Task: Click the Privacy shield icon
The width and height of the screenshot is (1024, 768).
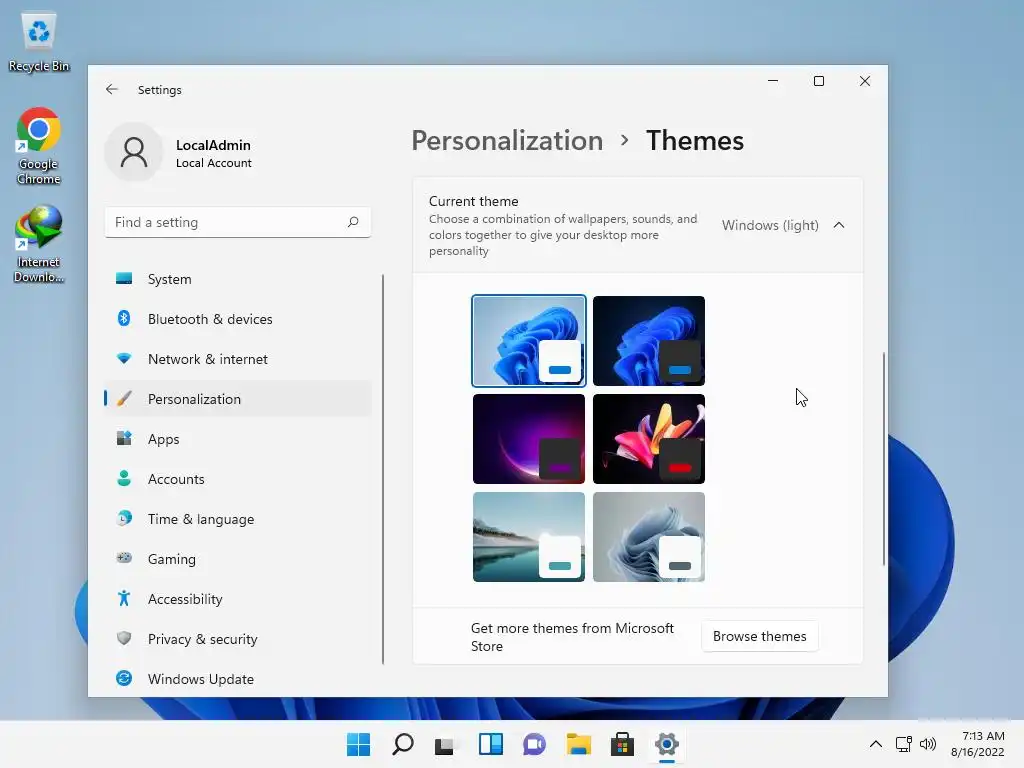Action: (x=123, y=638)
